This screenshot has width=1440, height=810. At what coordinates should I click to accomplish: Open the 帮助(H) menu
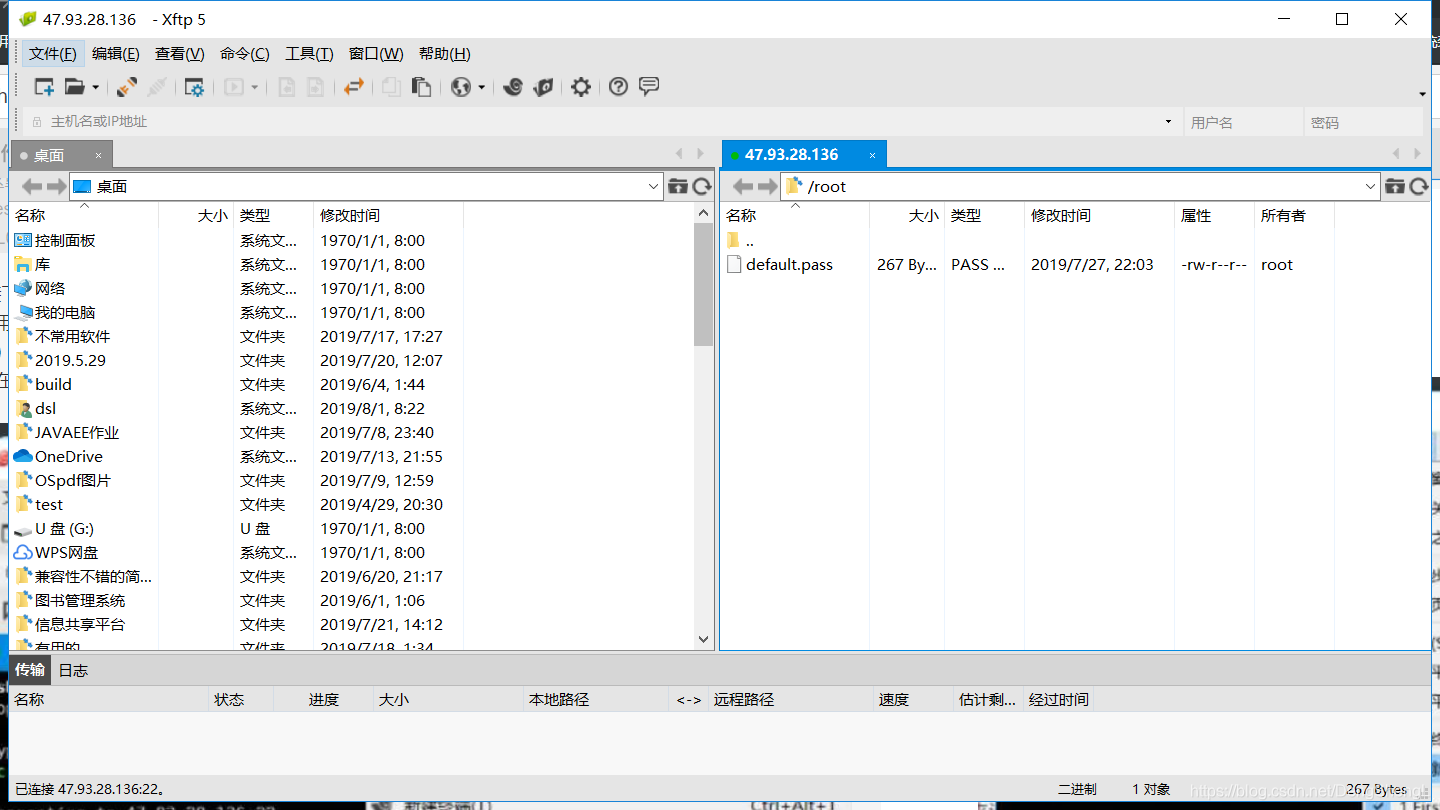[x=445, y=54]
